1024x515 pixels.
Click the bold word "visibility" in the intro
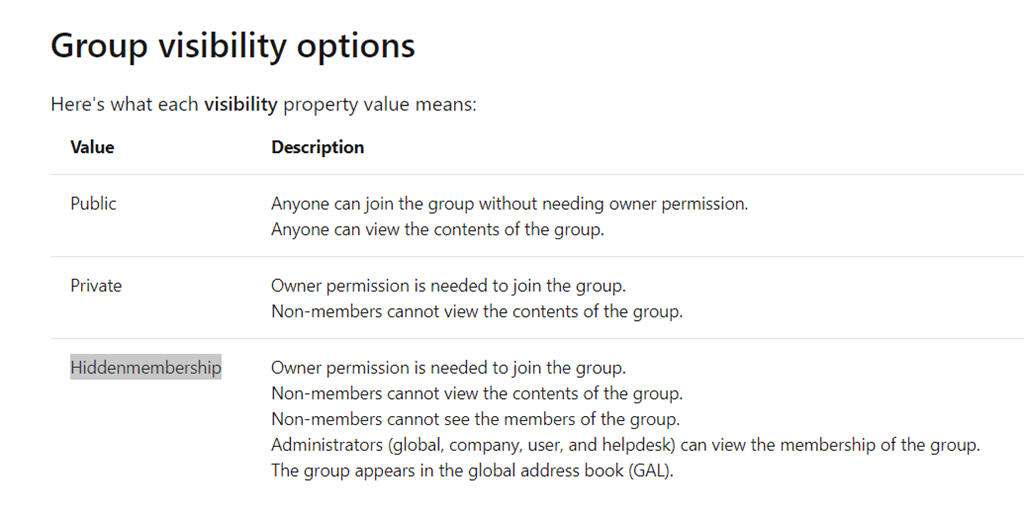(240, 104)
